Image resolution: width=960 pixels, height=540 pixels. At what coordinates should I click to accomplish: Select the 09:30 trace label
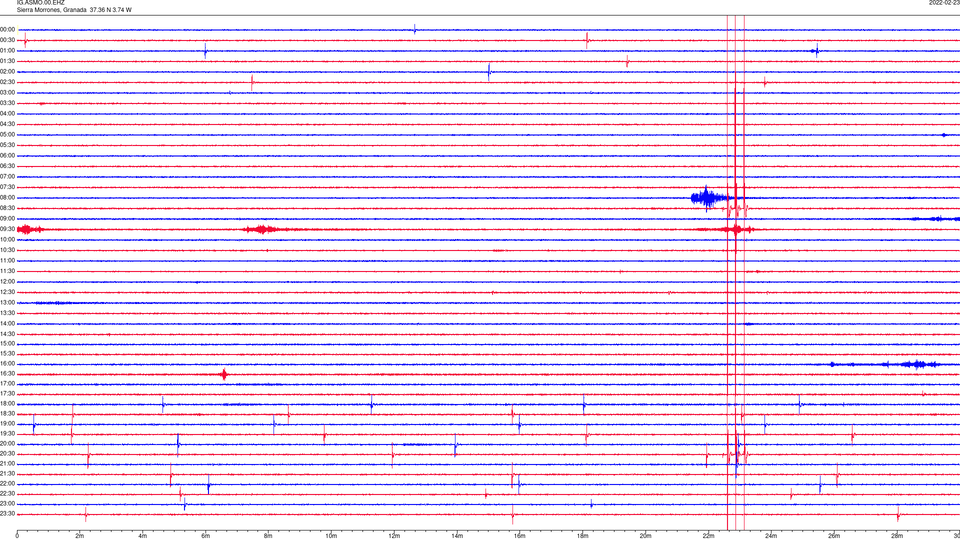click(7, 229)
